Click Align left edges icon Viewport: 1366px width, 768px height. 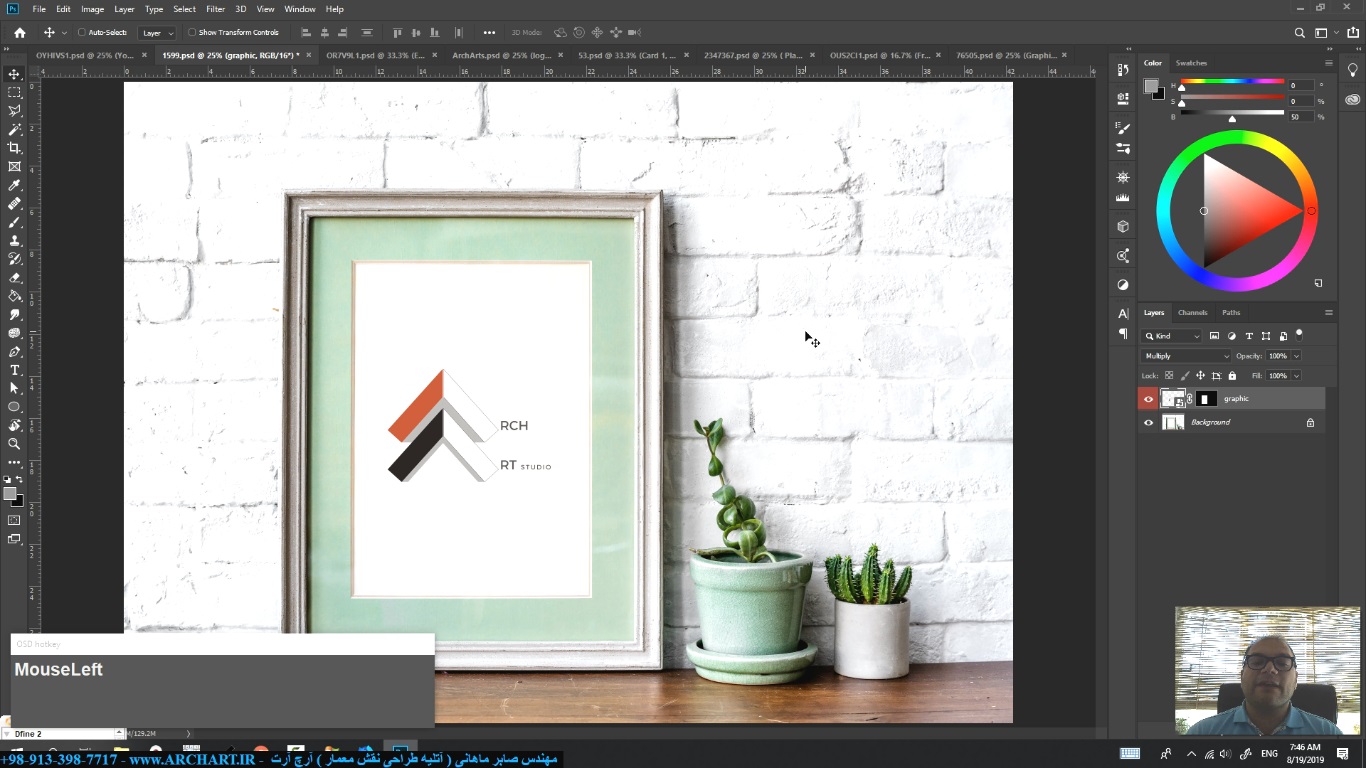click(306, 32)
